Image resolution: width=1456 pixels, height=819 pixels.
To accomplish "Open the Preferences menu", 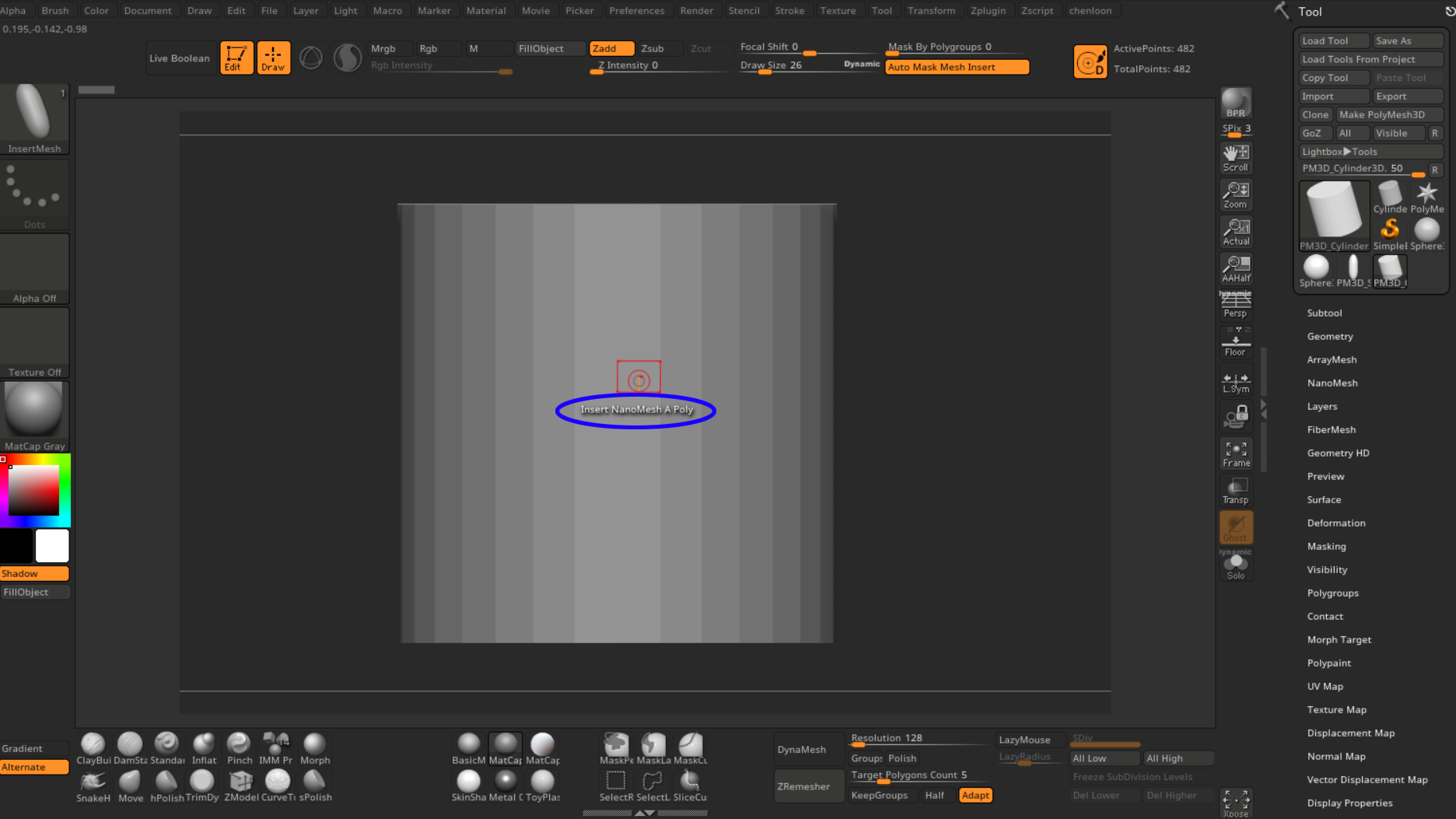I will tap(636, 10).
